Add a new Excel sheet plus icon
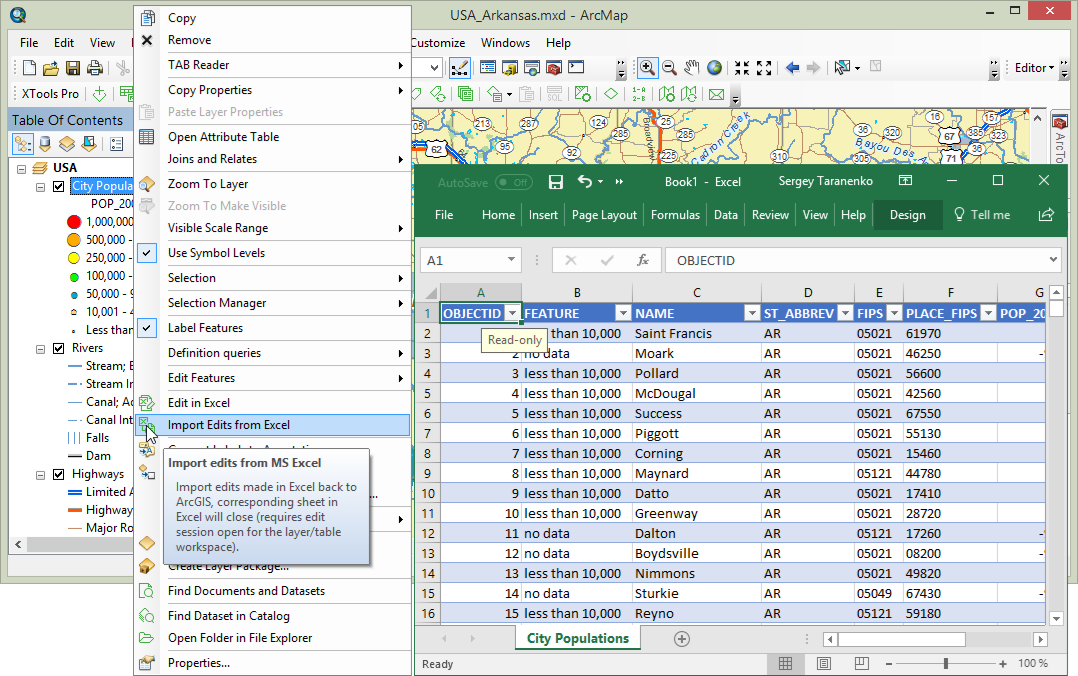 [681, 639]
